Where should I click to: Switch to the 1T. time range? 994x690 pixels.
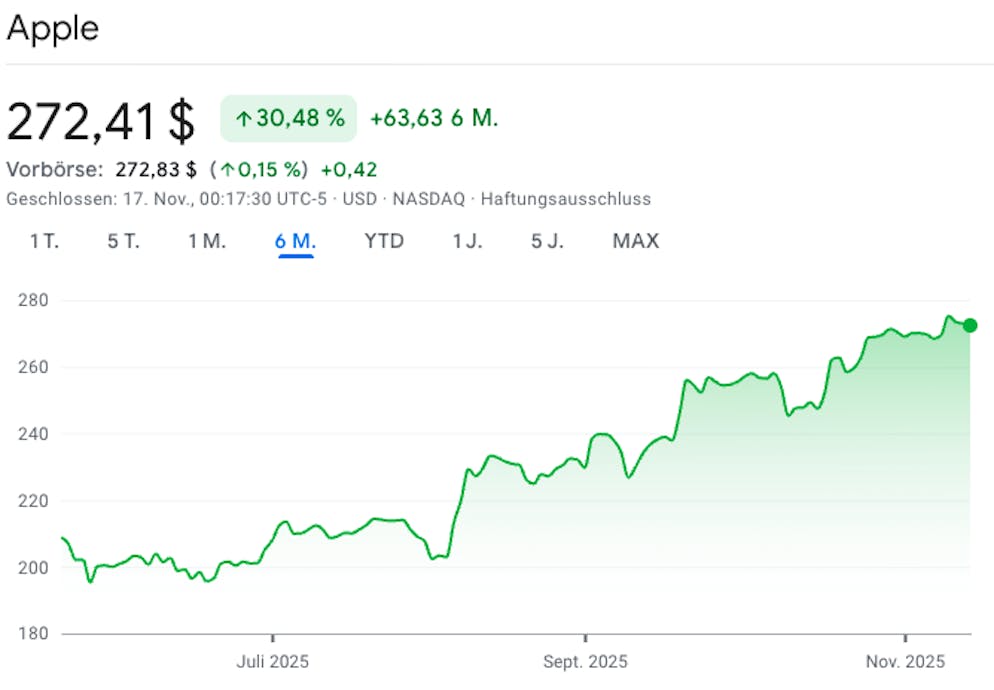click(44, 241)
